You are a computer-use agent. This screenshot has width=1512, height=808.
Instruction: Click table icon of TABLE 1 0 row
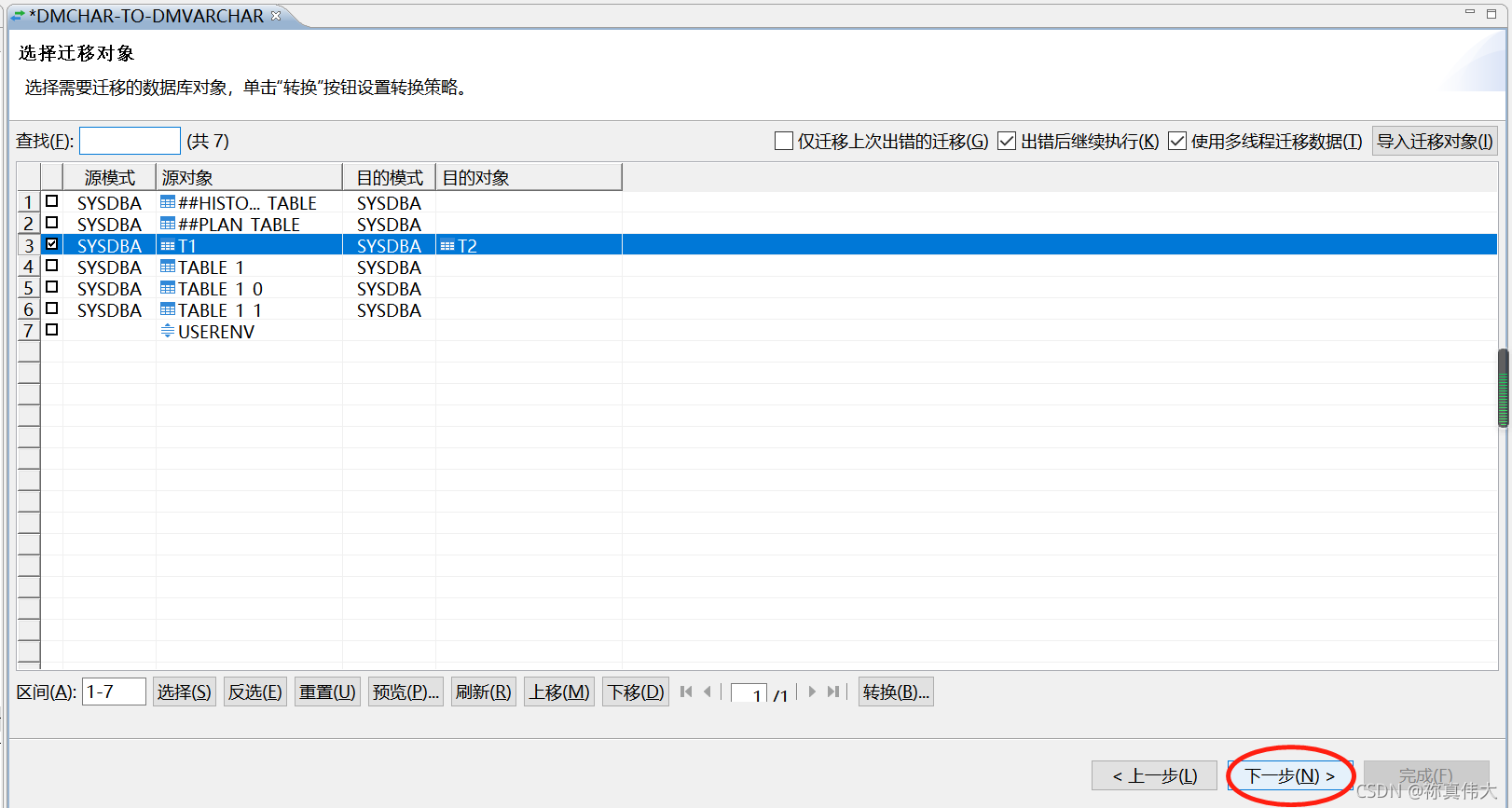point(168,288)
